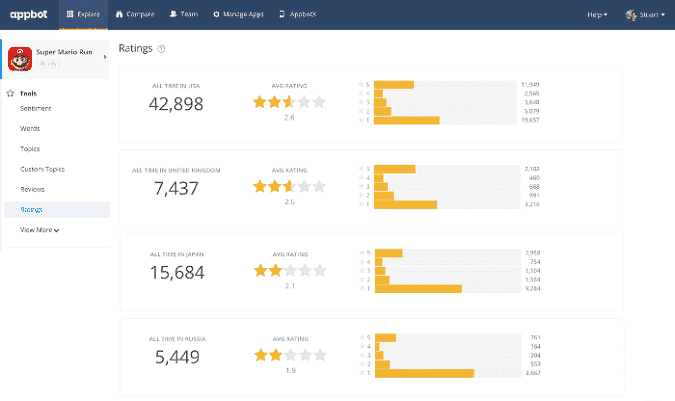675x401 pixels.
Task: Open the Sentiment tool
Action: click(36, 108)
